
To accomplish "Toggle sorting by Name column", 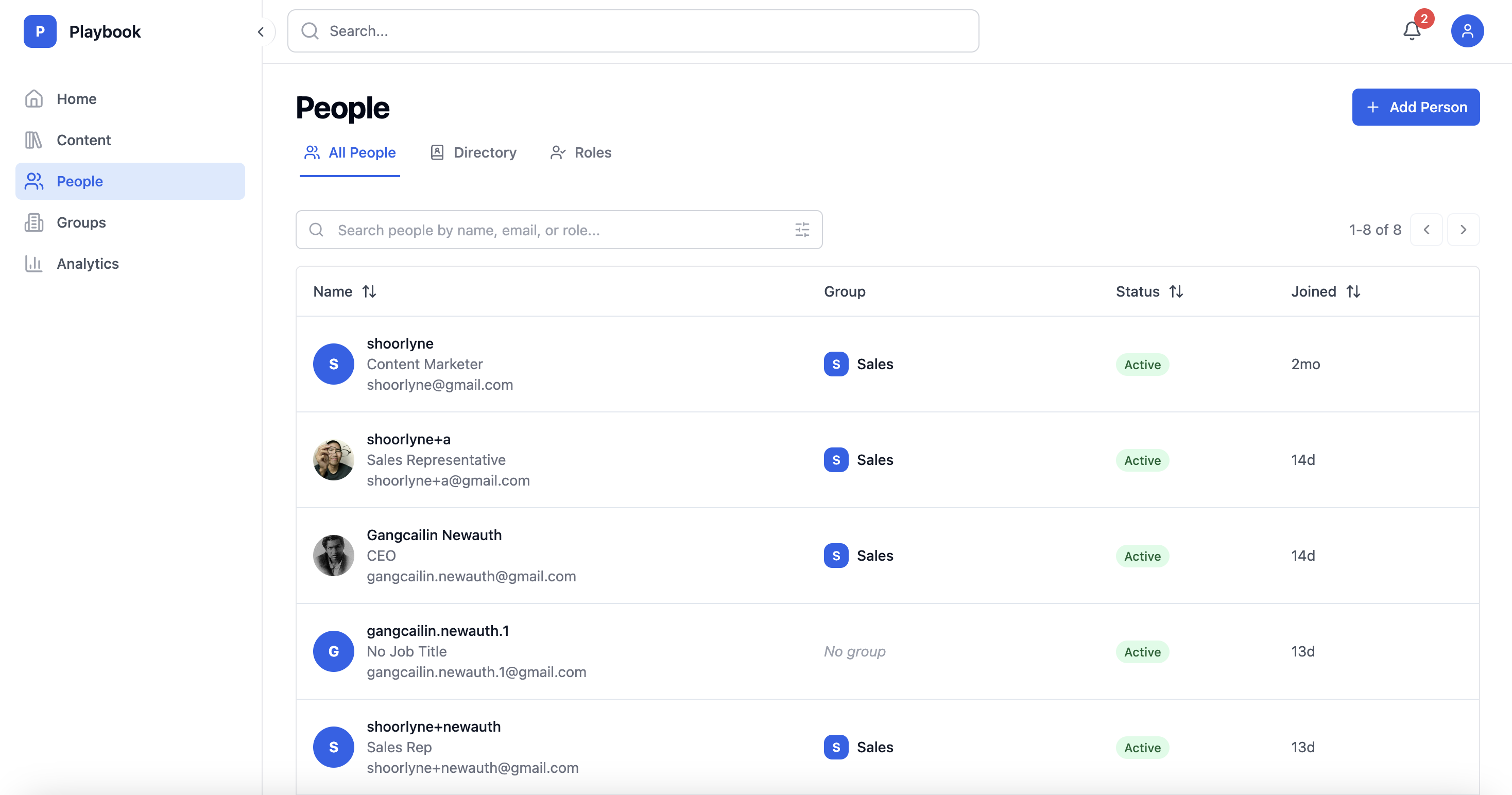I will click(369, 291).
